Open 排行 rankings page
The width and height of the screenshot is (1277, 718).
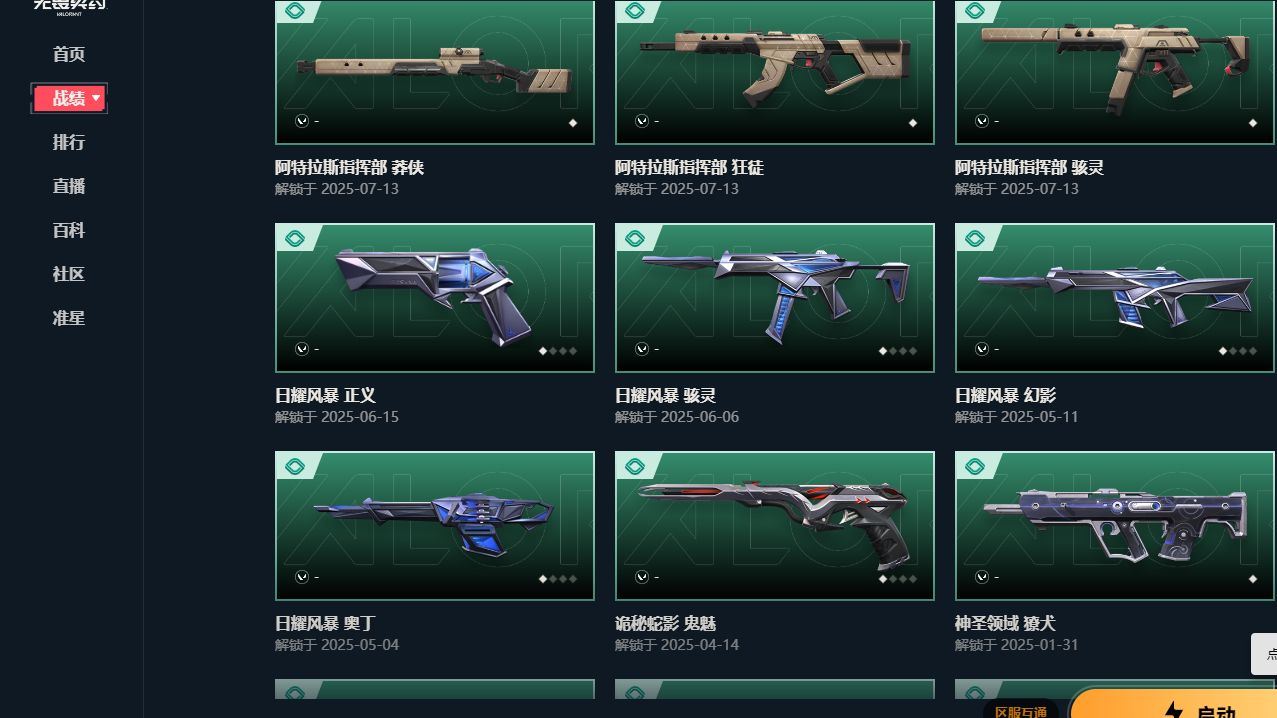pos(69,142)
